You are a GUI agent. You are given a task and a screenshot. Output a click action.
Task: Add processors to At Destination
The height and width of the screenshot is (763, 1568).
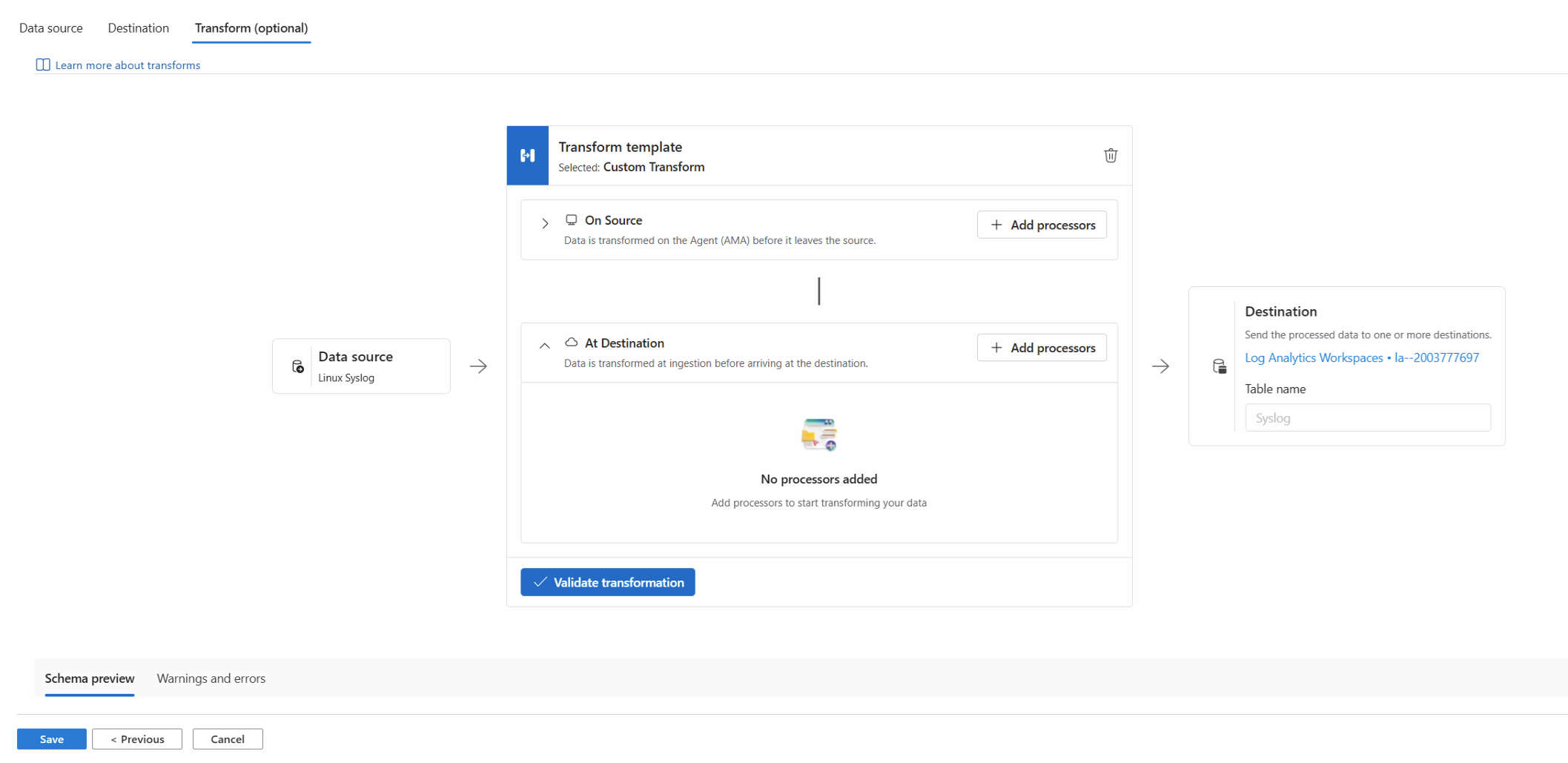[1042, 348]
